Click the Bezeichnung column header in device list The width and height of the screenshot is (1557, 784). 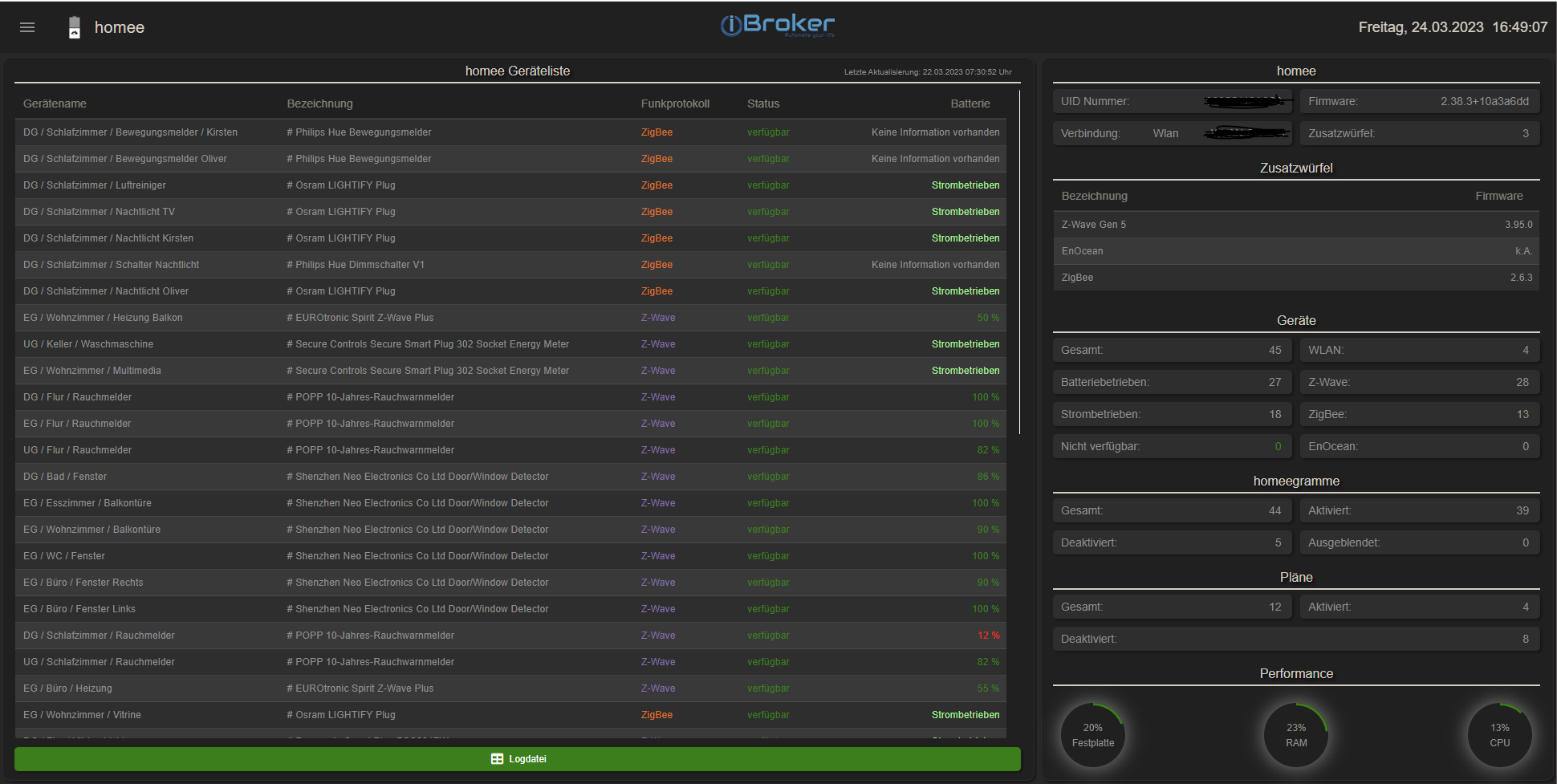[319, 104]
